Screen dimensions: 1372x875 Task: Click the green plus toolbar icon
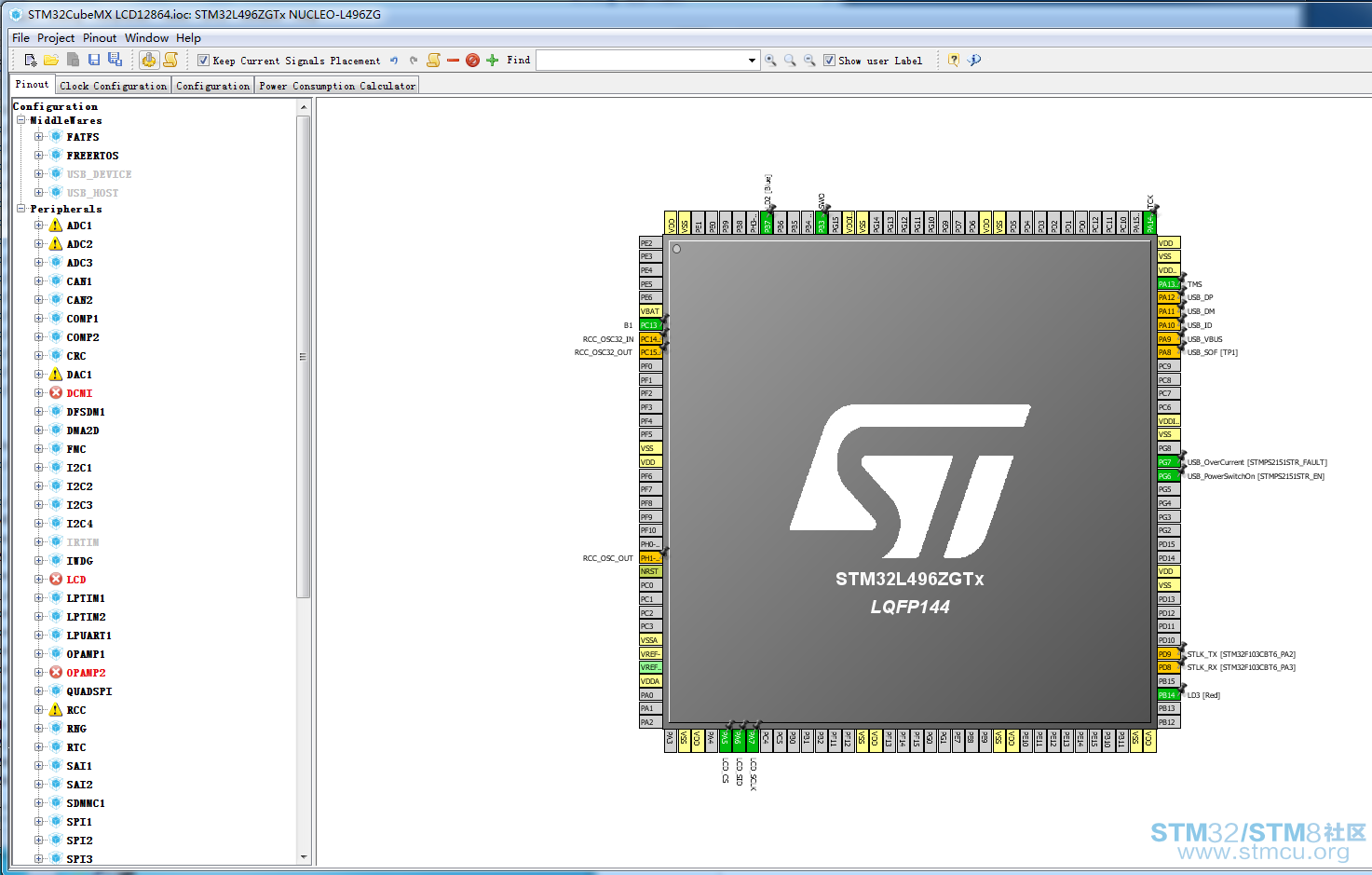click(x=492, y=61)
